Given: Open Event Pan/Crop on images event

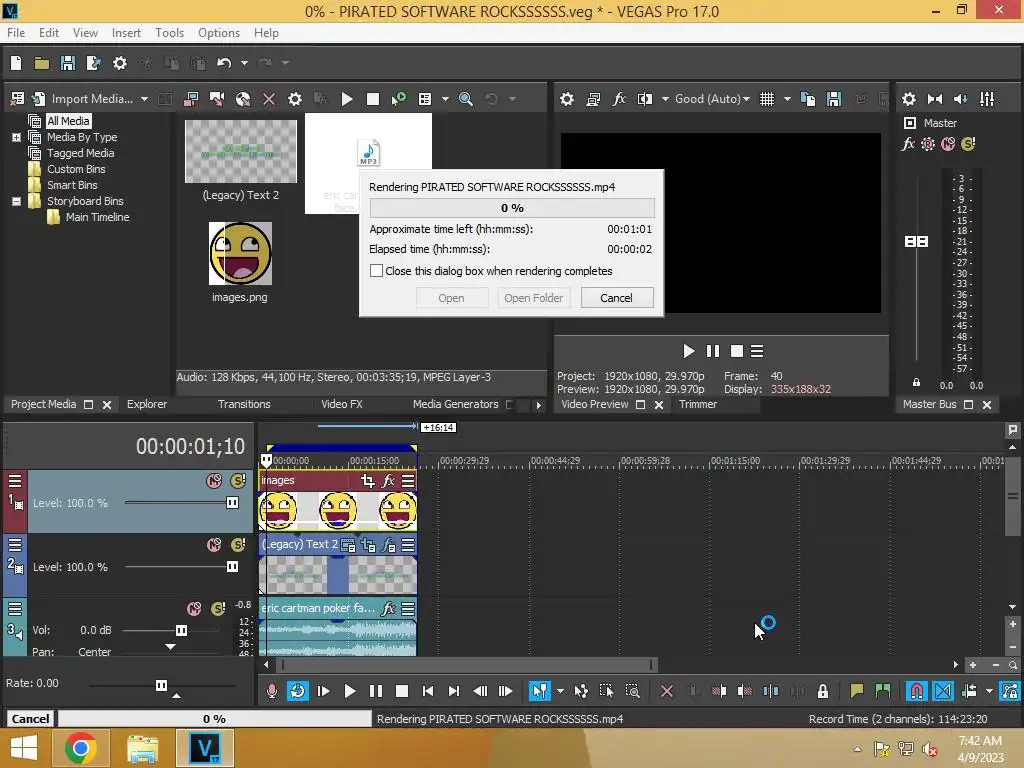Looking at the screenshot, I should (368, 481).
